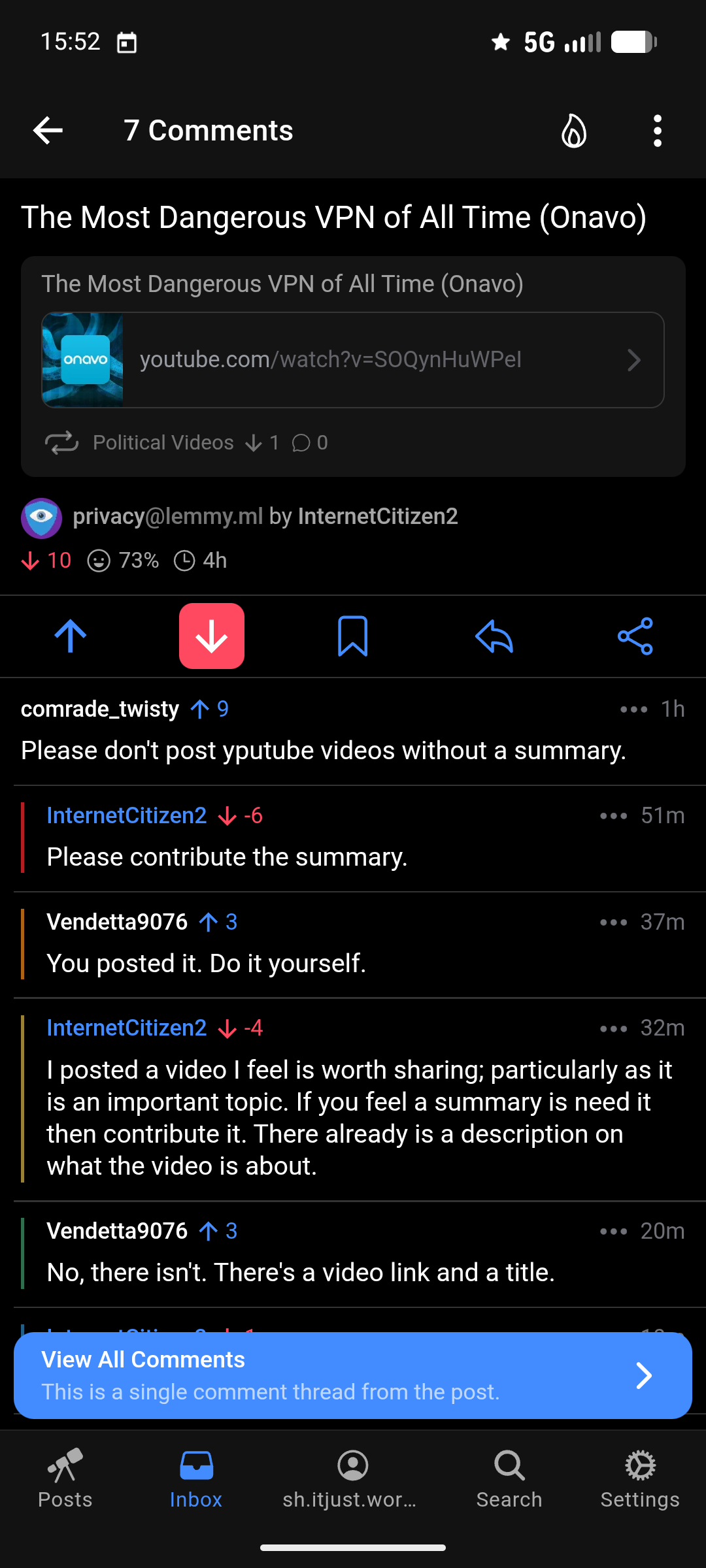Bookmark this post
Image resolution: width=706 pixels, height=1568 pixels.
click(353, 636)
